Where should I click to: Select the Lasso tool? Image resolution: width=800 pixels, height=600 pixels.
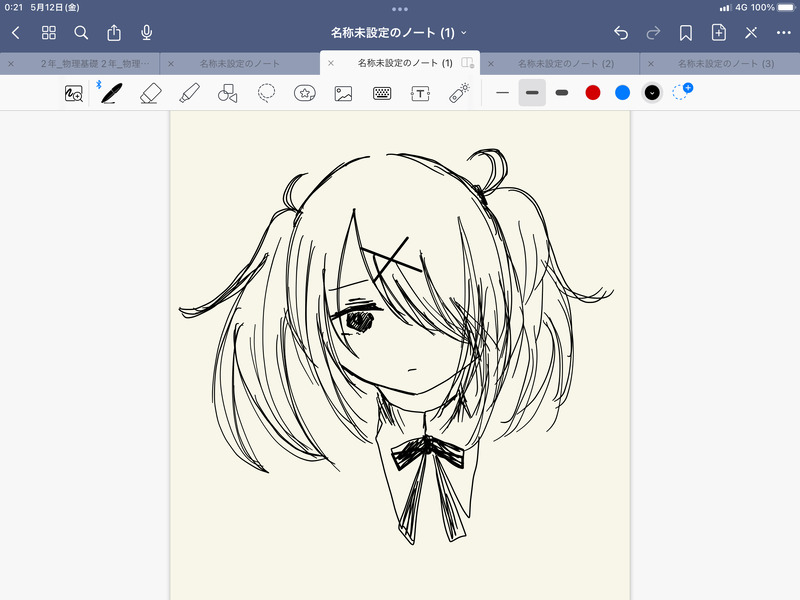pyautogui.click(x=266, y=93)
